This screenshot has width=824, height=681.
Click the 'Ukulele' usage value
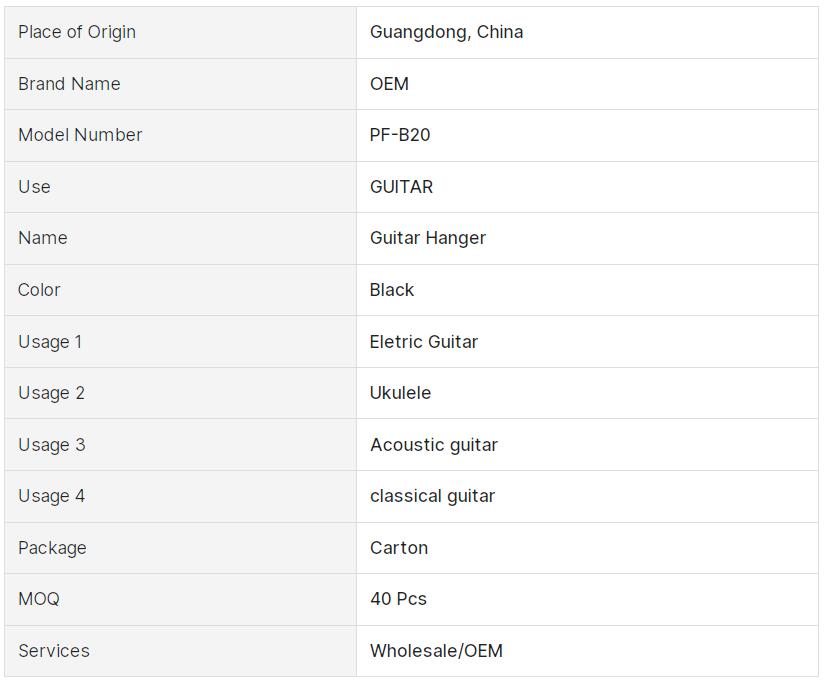tap(400, 393)
